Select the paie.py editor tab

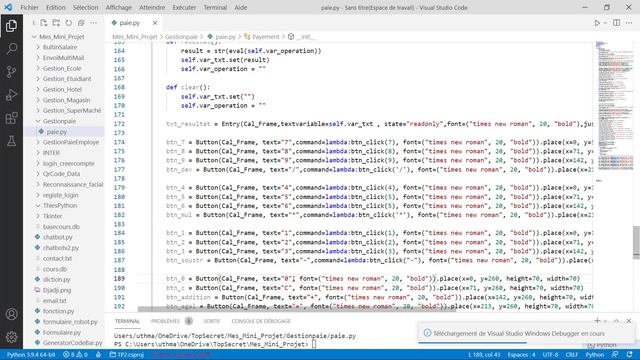130,23
